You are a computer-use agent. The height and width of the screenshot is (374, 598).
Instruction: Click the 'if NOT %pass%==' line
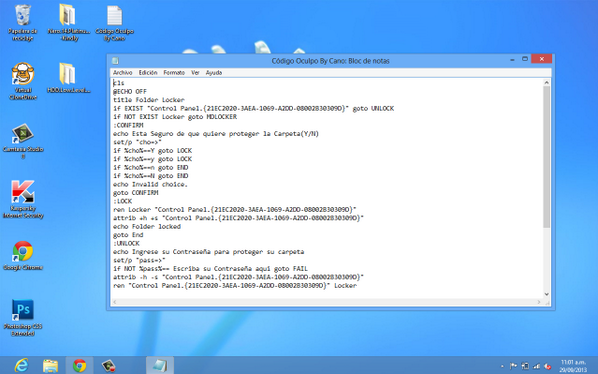point(210,268)
